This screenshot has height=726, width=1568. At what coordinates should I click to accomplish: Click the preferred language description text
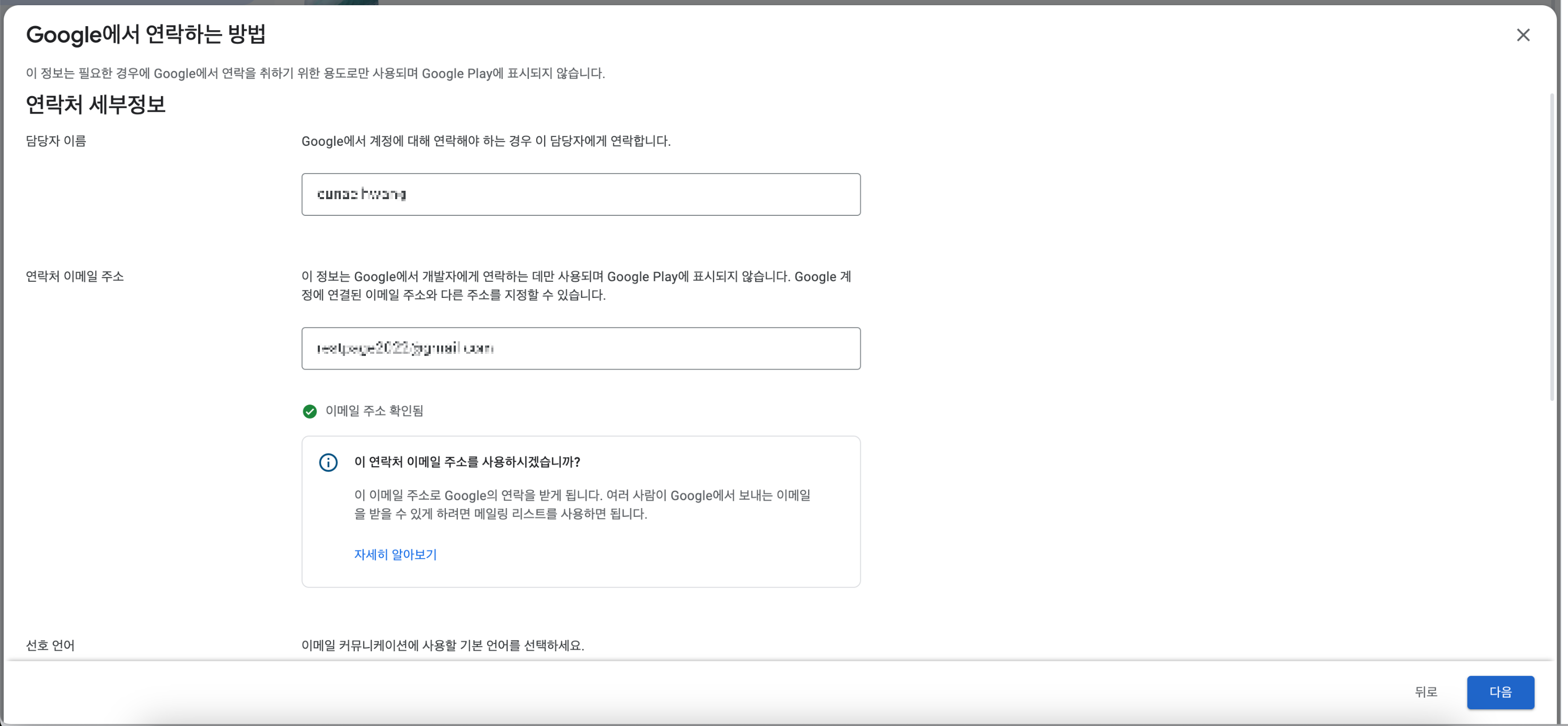pos(443,645)
